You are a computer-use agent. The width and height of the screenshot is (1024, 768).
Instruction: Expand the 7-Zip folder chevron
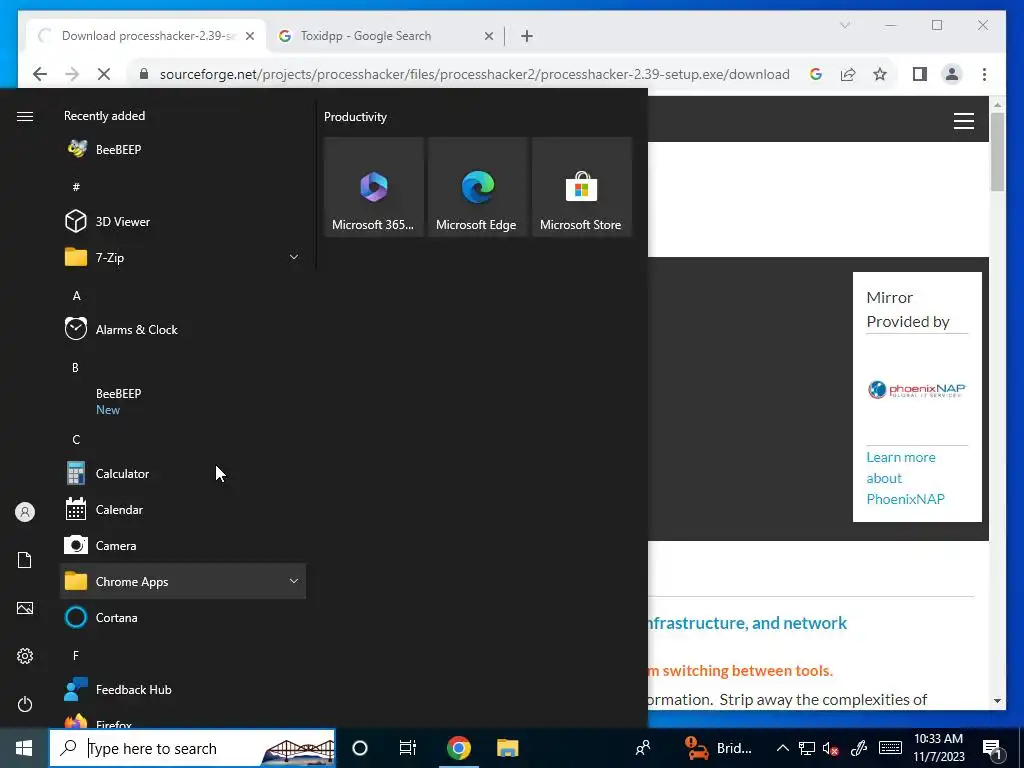pos(294,257)
